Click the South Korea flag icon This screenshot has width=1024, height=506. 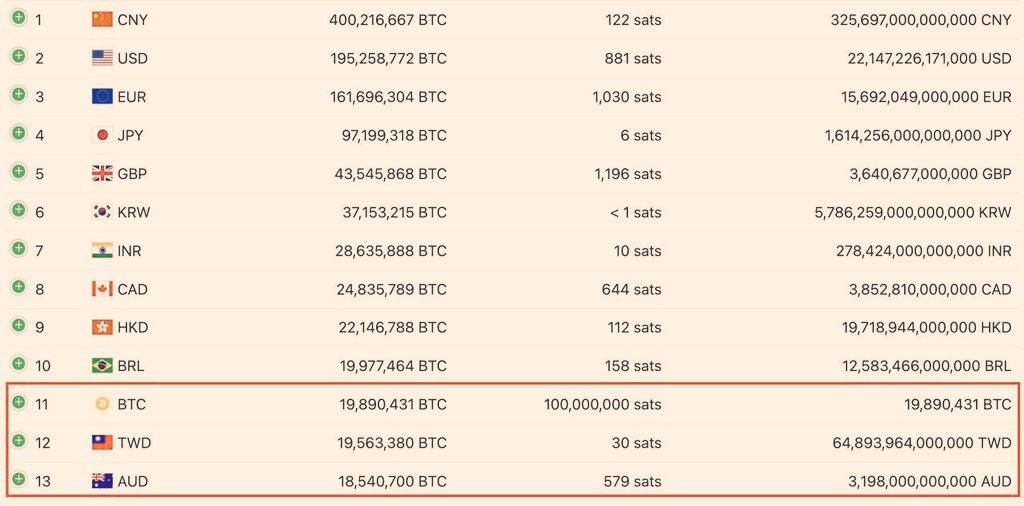click(x=103, y=212)
